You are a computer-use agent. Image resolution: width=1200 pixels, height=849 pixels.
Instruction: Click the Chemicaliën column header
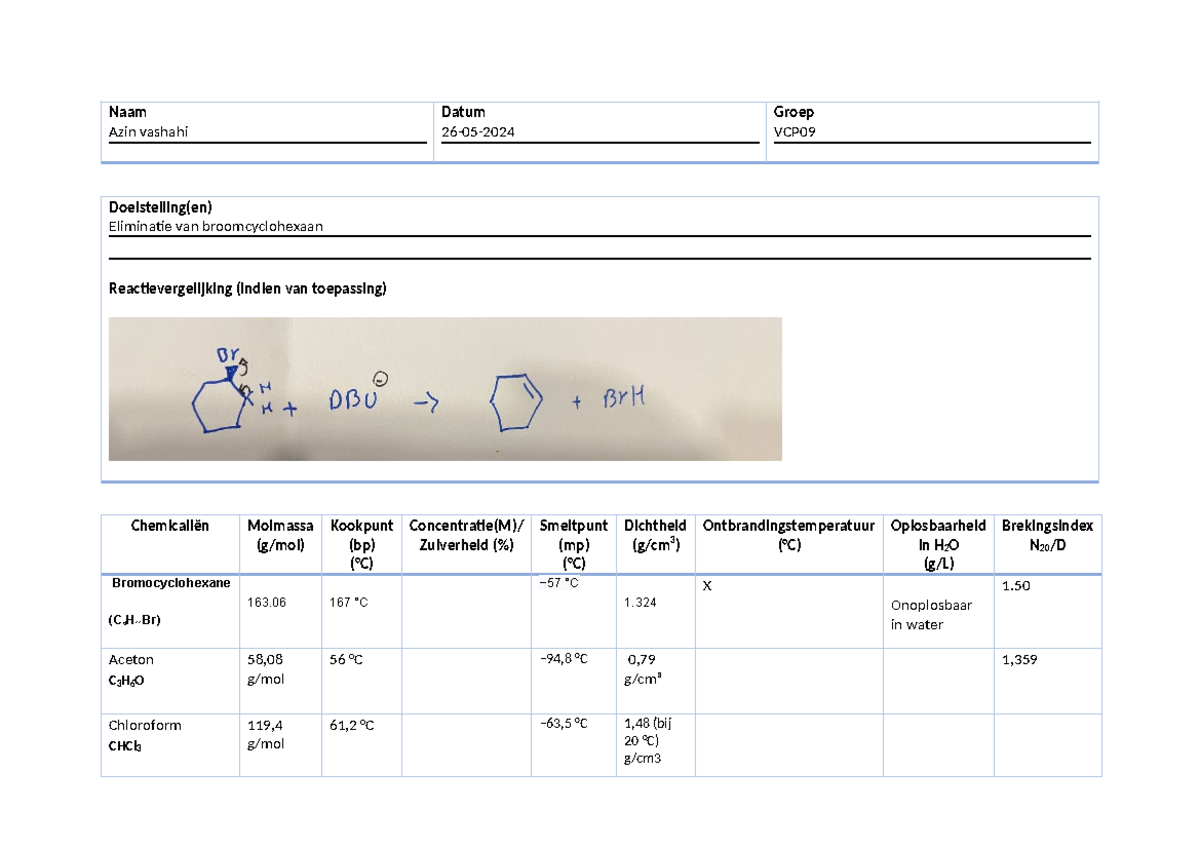170,526
